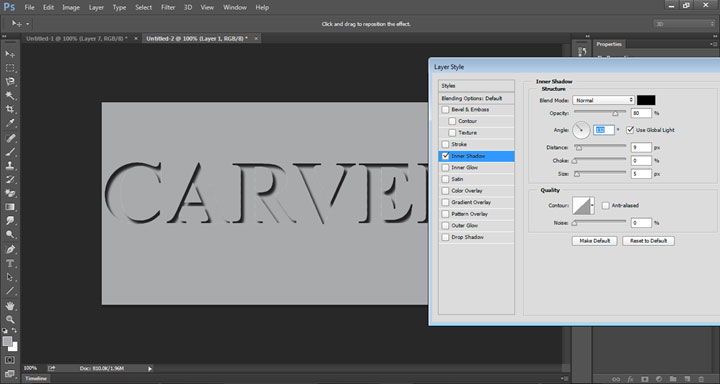This screenshot has height=384, width=720.
Task: Select the Crop tool
Action: point(10,109)
